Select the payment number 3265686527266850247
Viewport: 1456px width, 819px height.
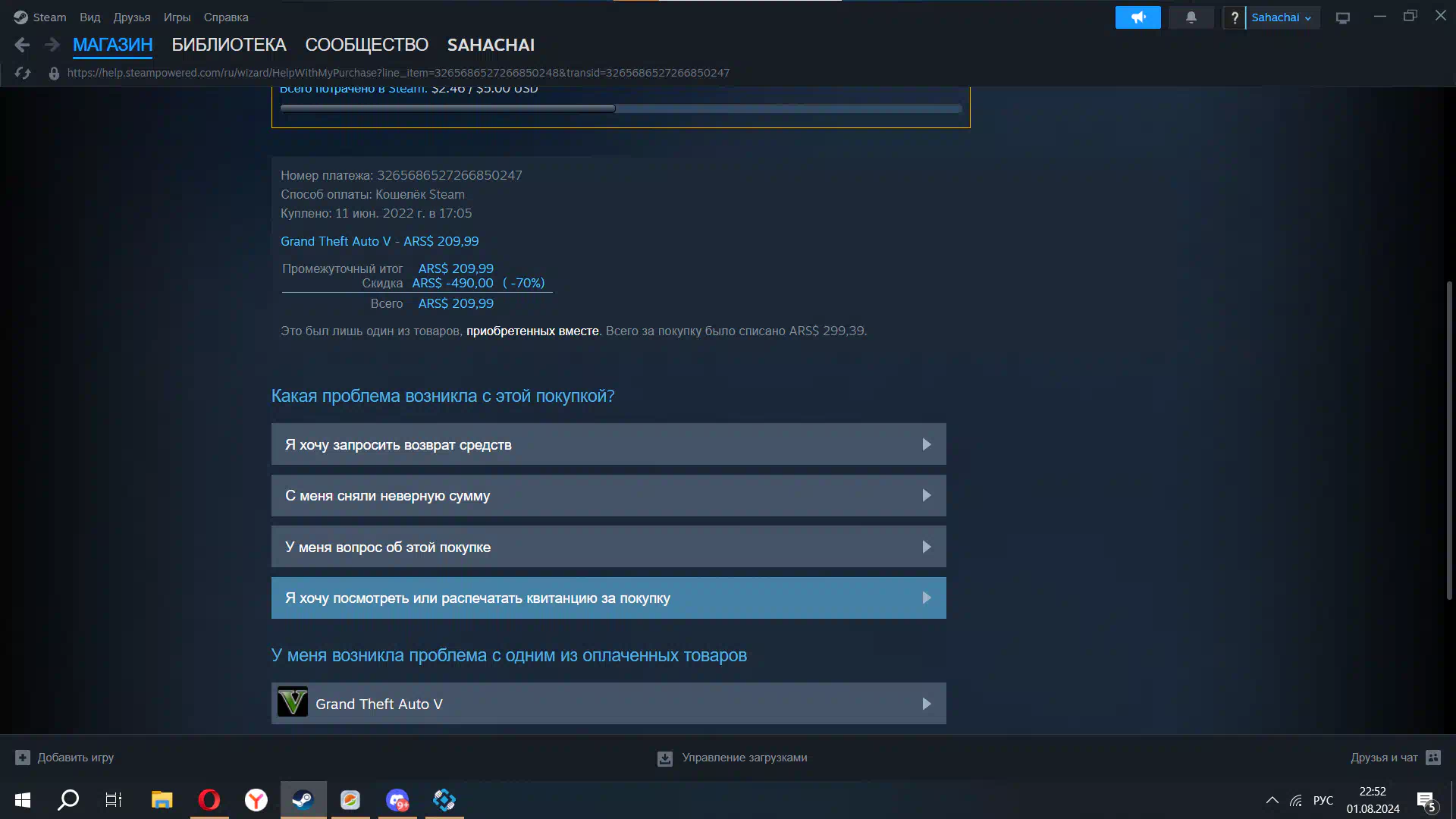[450, 175]
